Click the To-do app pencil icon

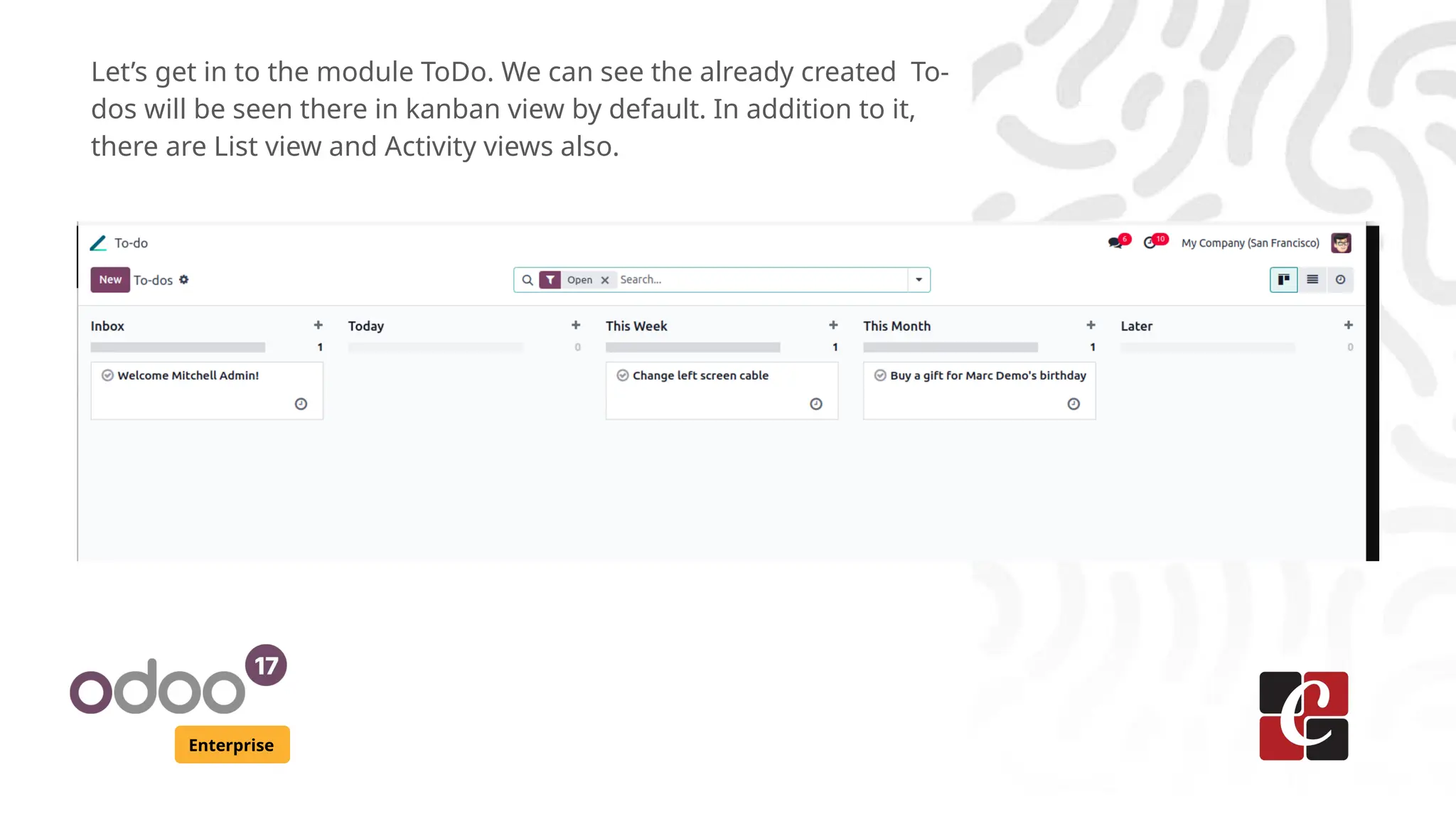click(98, 243)
